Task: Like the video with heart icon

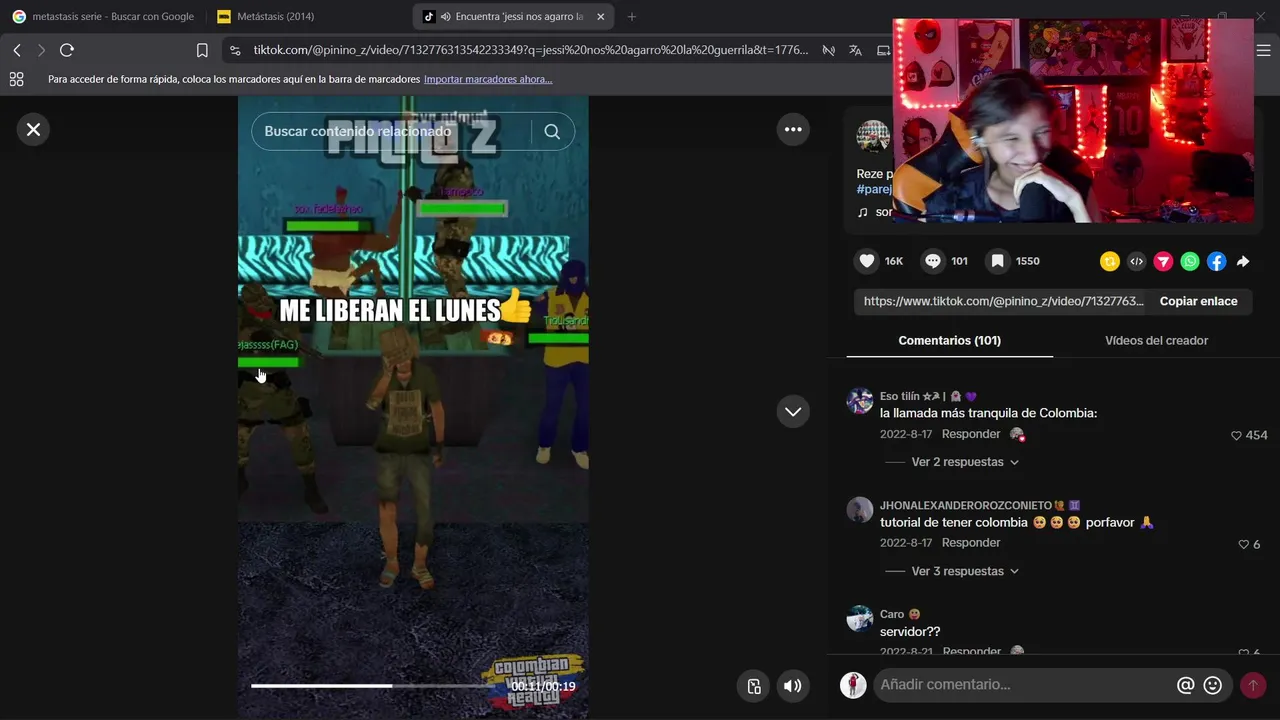Action: [x=867, y=261]
